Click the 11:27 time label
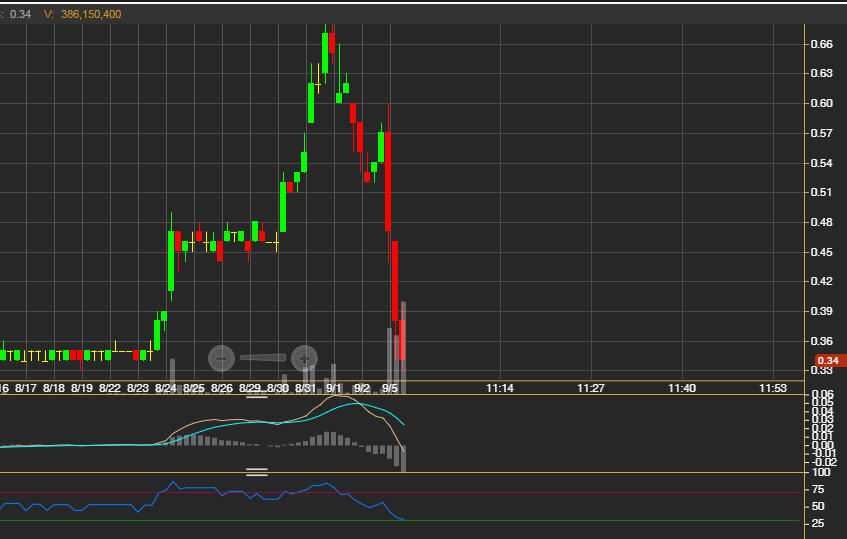The image size is (847, 539). 591,388
